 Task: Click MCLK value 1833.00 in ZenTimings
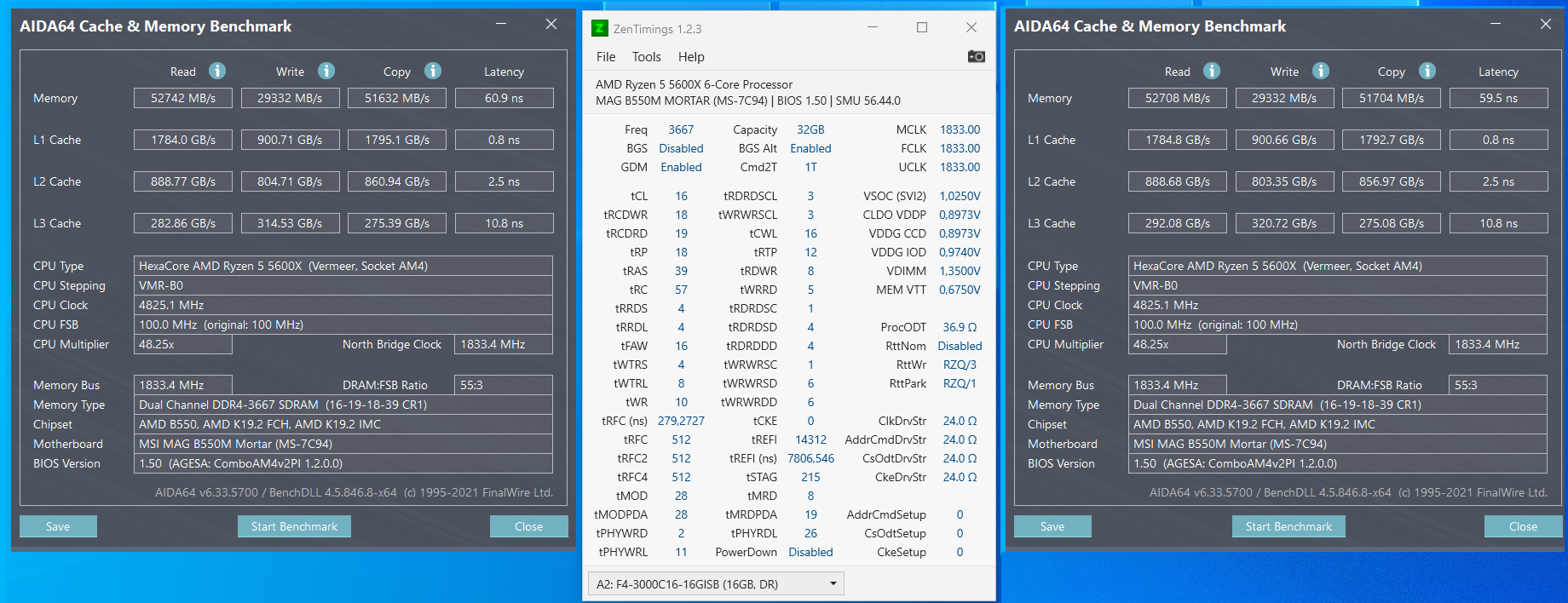(x=960, y=129)
